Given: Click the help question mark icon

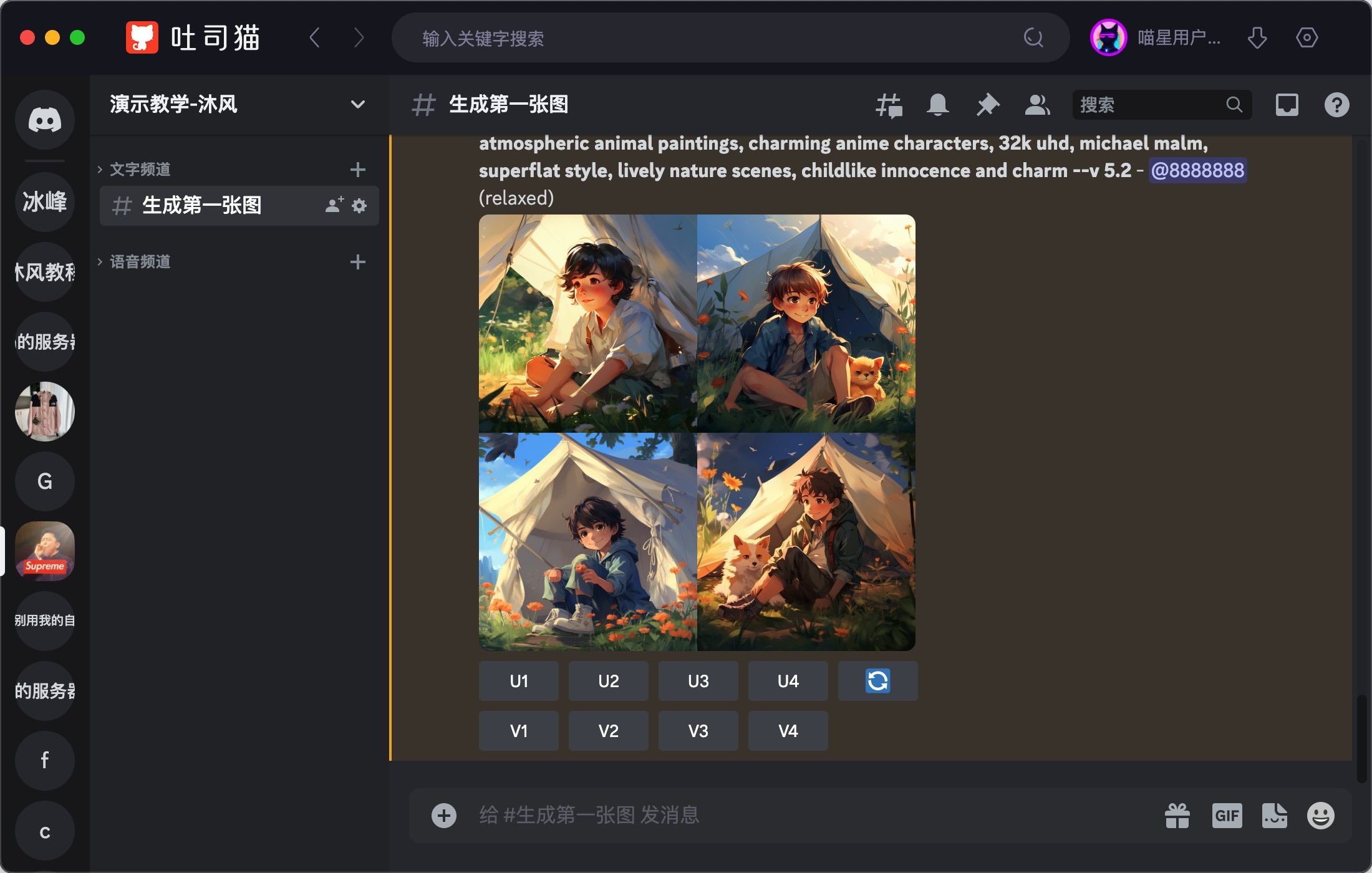Looking at the screenshot, I should pyautogui.click(x=1336, y=105).
